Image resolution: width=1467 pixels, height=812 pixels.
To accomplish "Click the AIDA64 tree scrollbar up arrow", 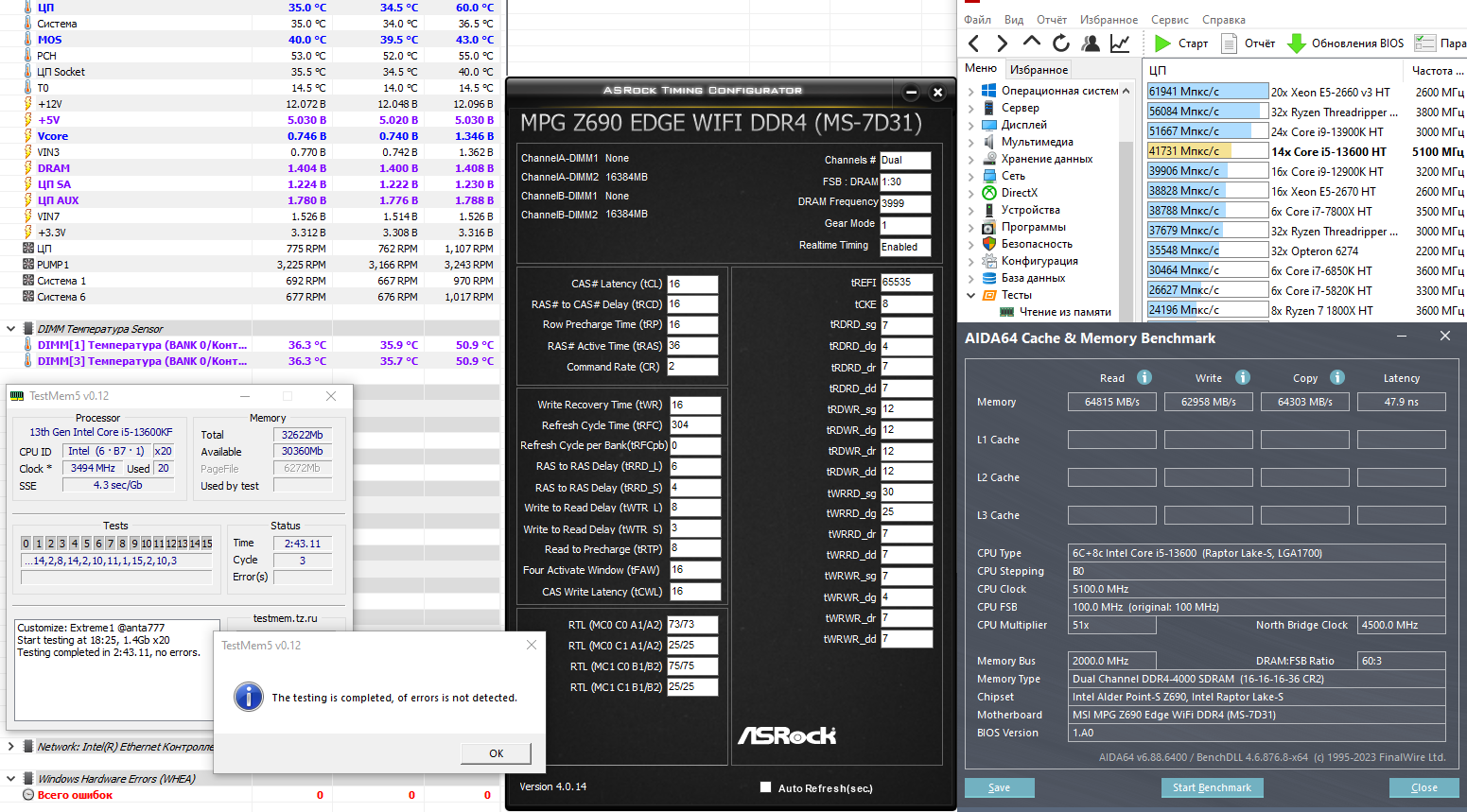I will (x=1126, y=91).
